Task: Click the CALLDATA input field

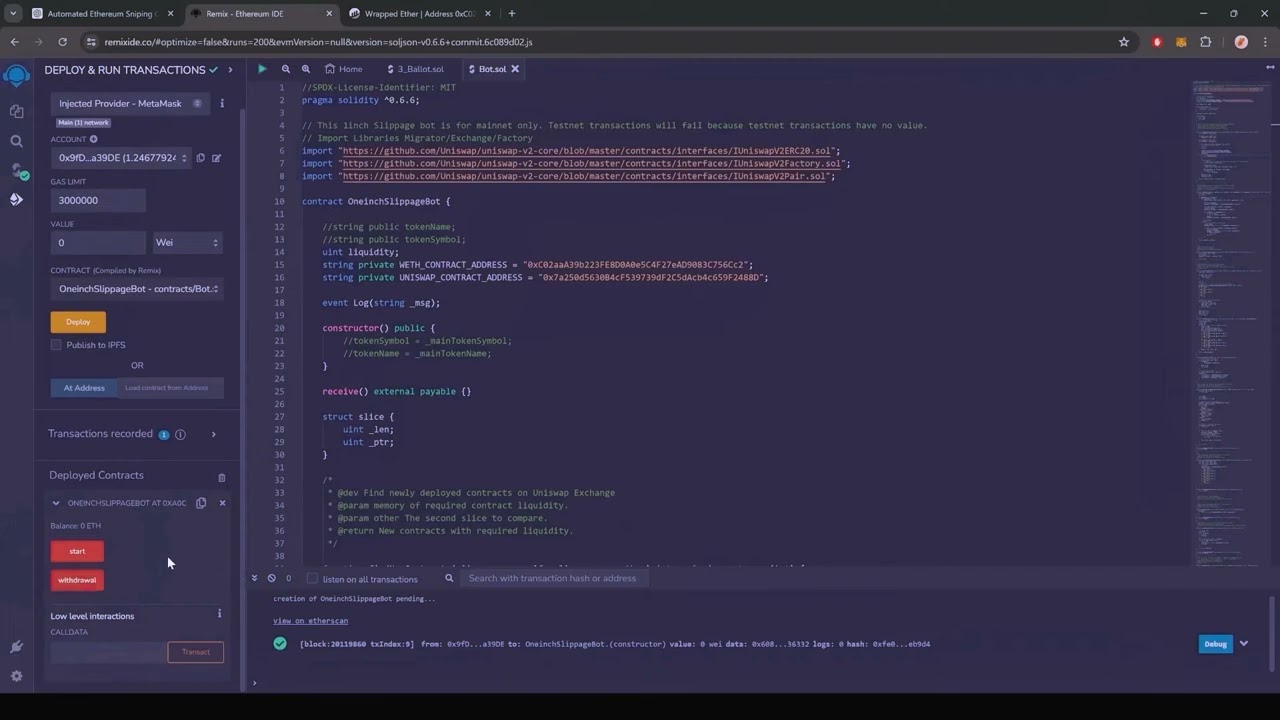Action: click(x=108, y=652)
